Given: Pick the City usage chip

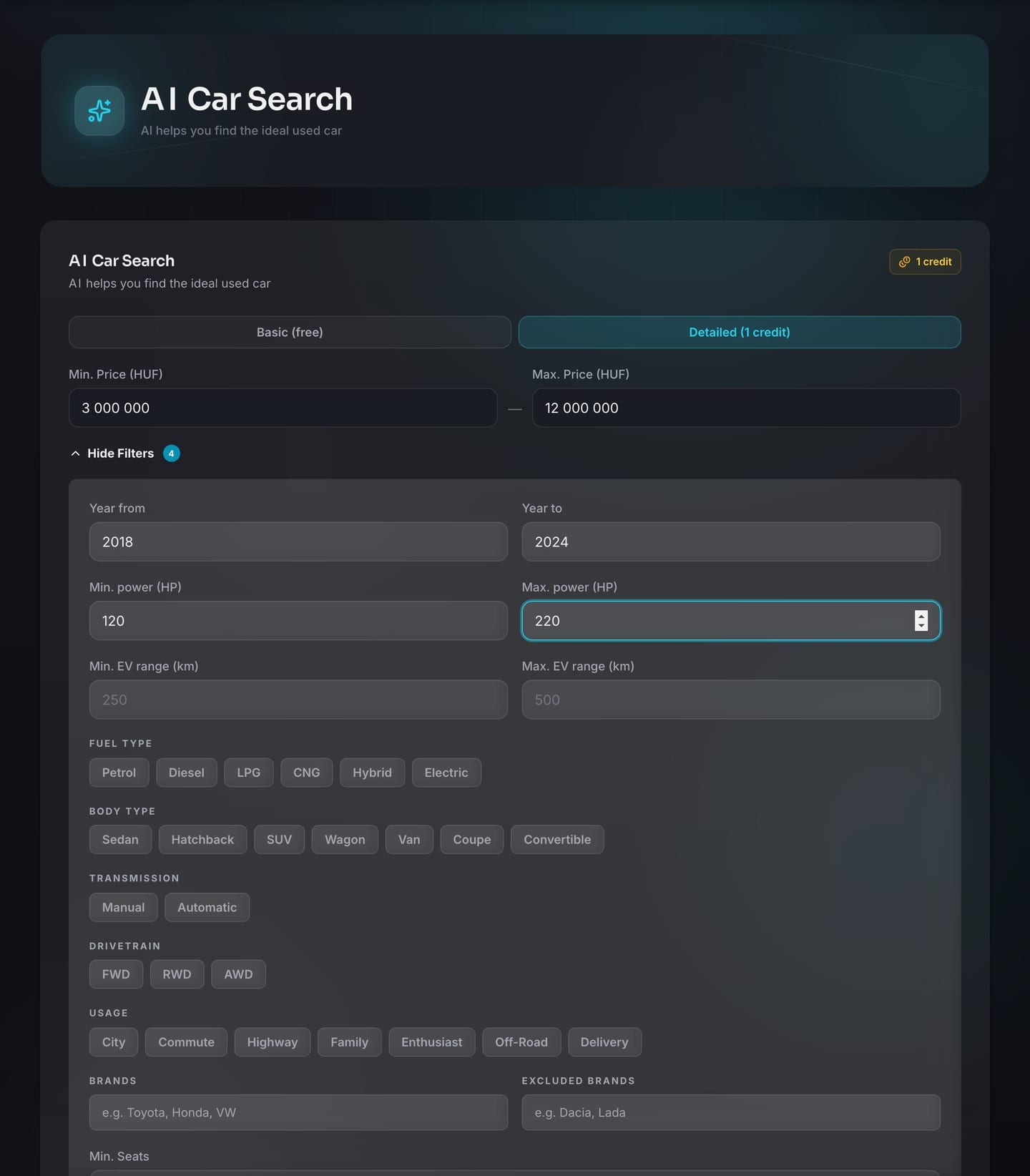Looking at the screenshot, I should pyautogui.click(x=114, y=1042).
